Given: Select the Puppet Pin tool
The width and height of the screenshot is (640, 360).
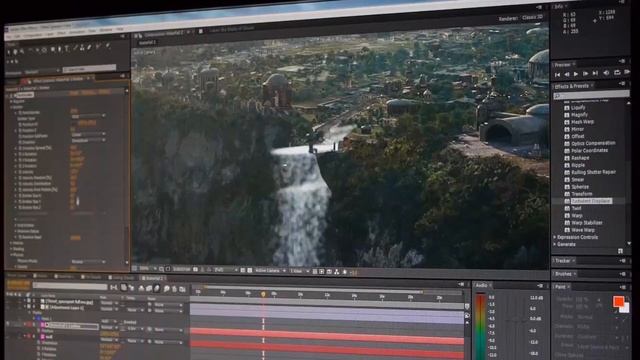Looking at the screenshot, I should coord(108,46).
